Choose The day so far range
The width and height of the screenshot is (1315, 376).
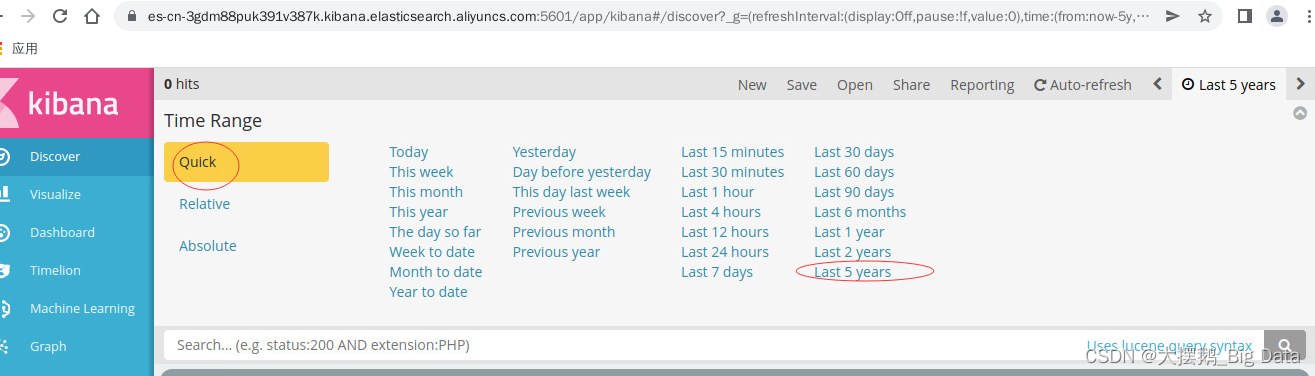coord(435,232)
